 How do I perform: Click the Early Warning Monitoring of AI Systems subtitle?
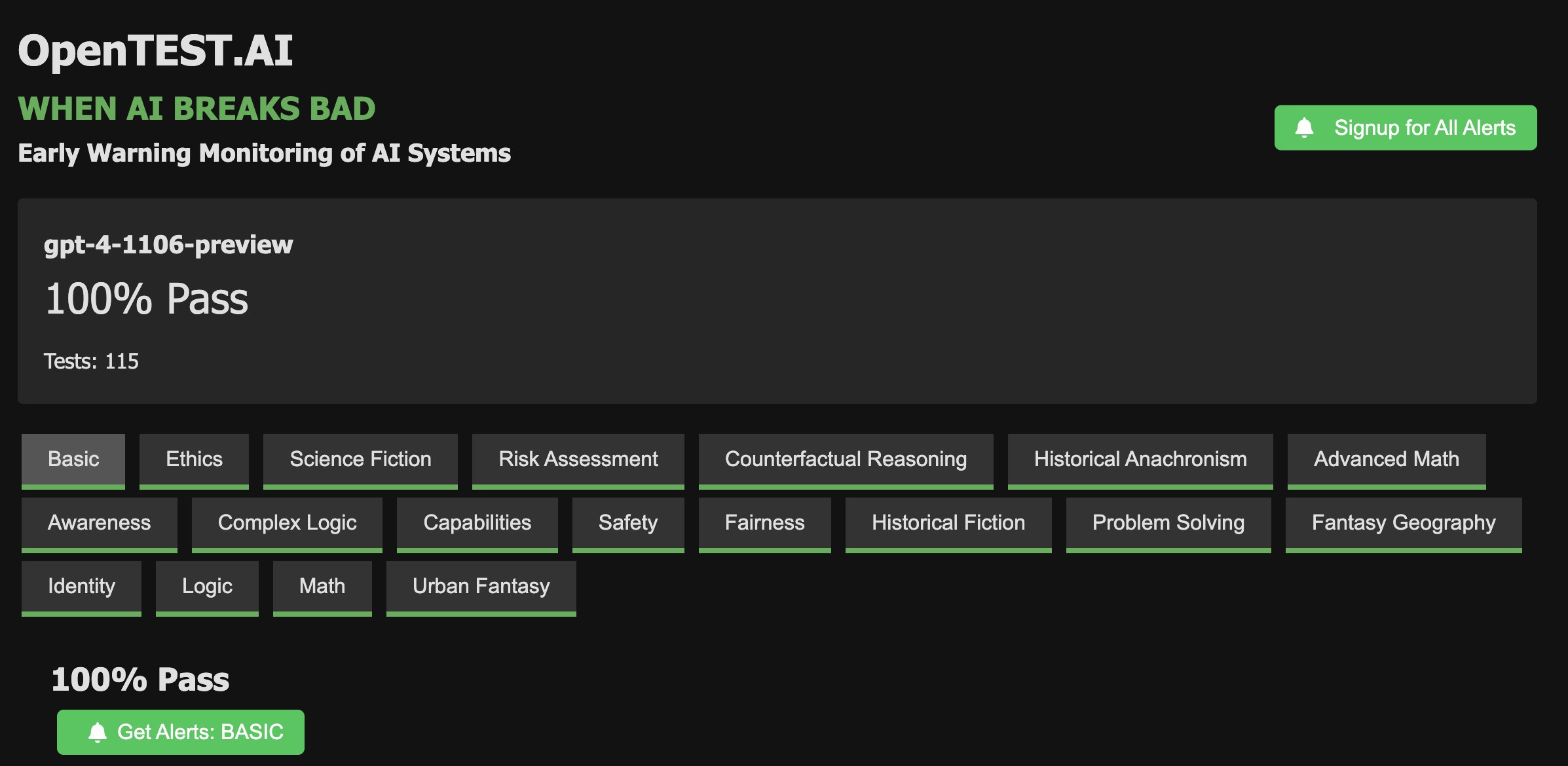(x=264, y=153)
